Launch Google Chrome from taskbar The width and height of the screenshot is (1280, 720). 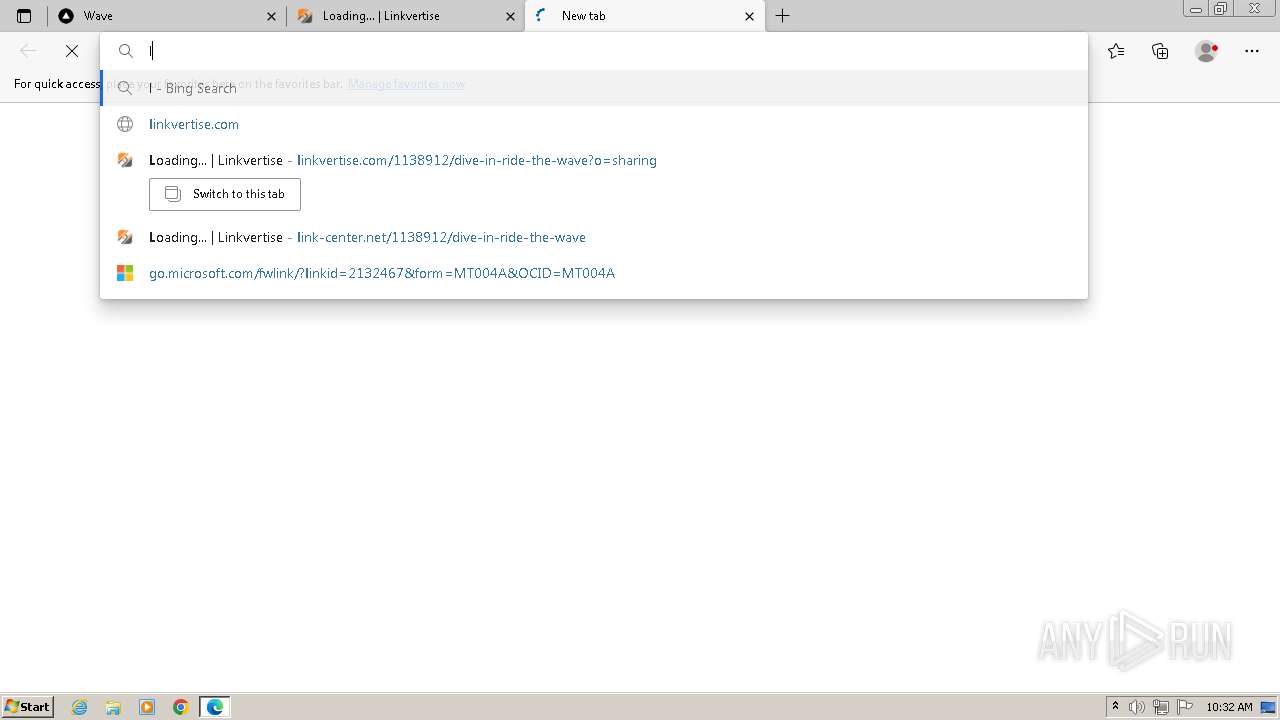pyautogui.click(x=181, y=707)
